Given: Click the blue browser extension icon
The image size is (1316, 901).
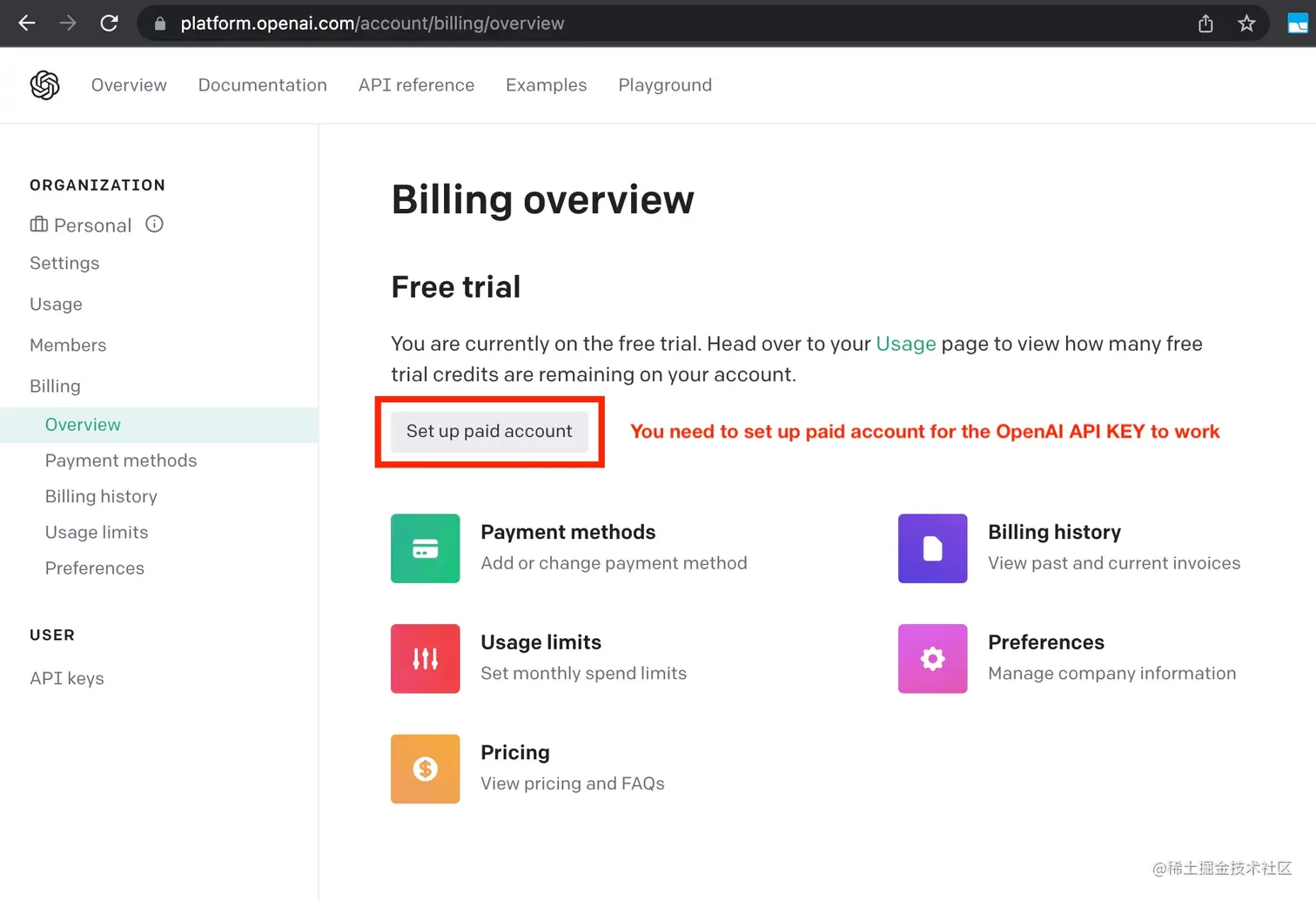Looking at the screenshot, I should tap(1298, 24).
